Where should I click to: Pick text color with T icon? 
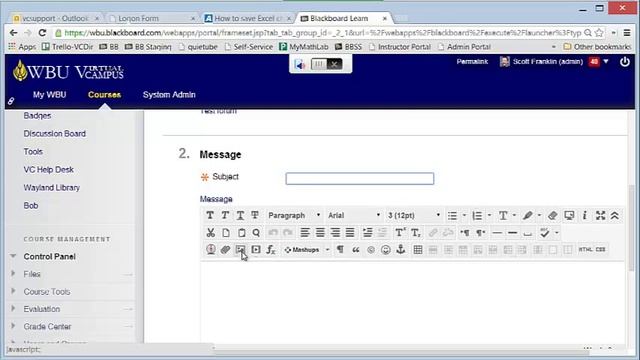(503, 216)
